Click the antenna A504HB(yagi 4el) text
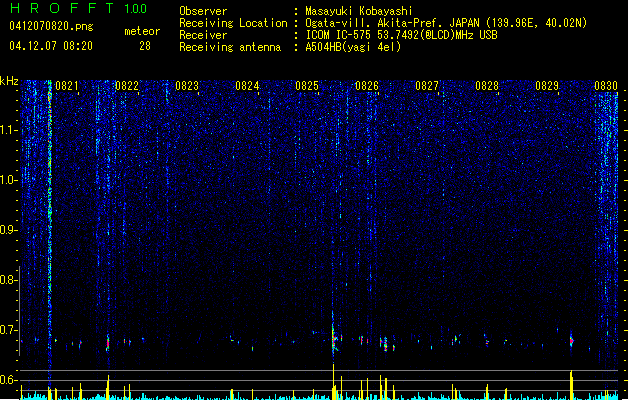 coord(353,47)
